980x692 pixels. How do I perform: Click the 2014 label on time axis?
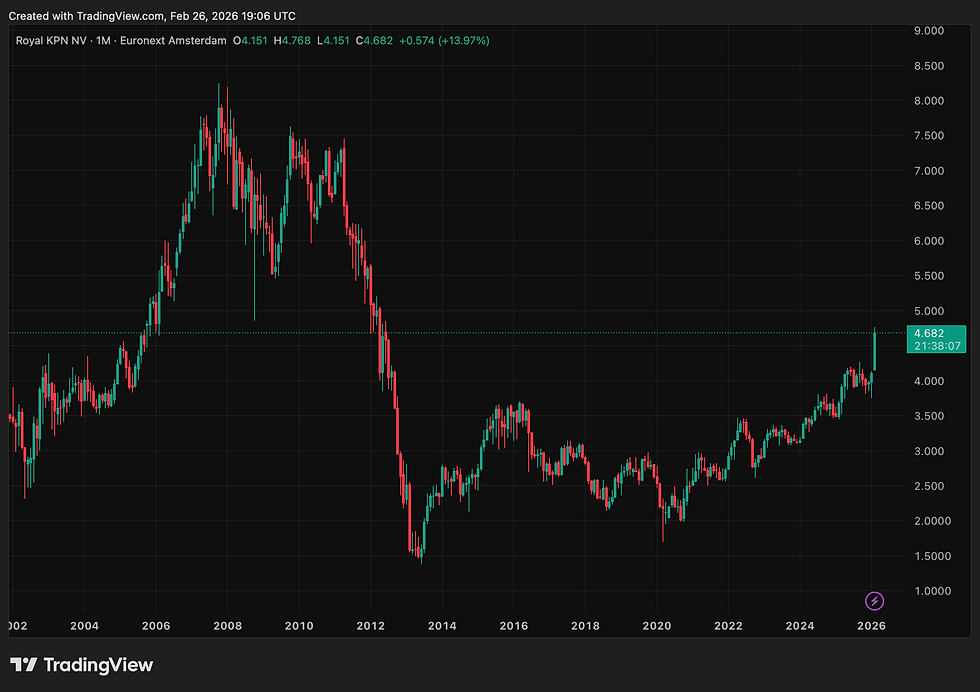click(442, 626)
